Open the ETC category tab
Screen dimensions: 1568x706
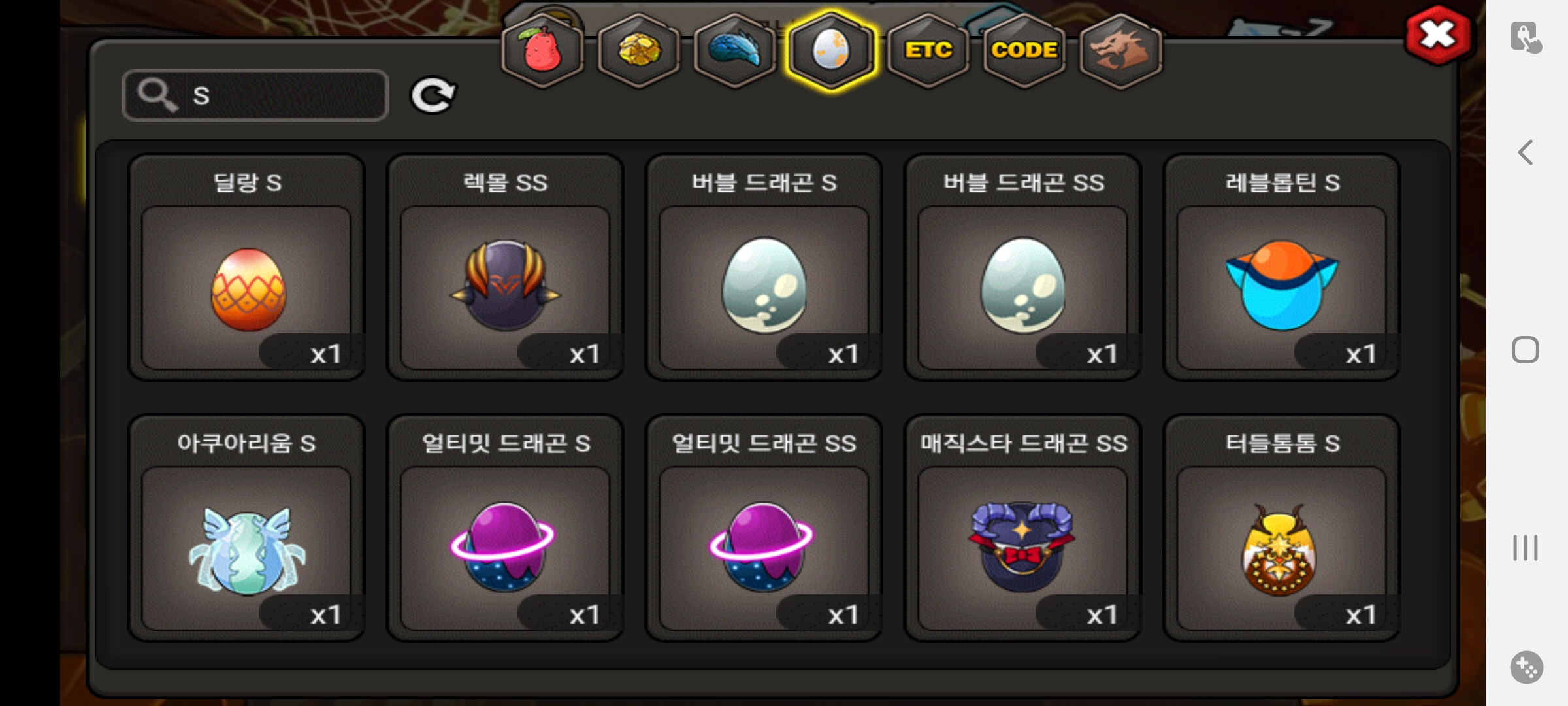click(928, 50)
